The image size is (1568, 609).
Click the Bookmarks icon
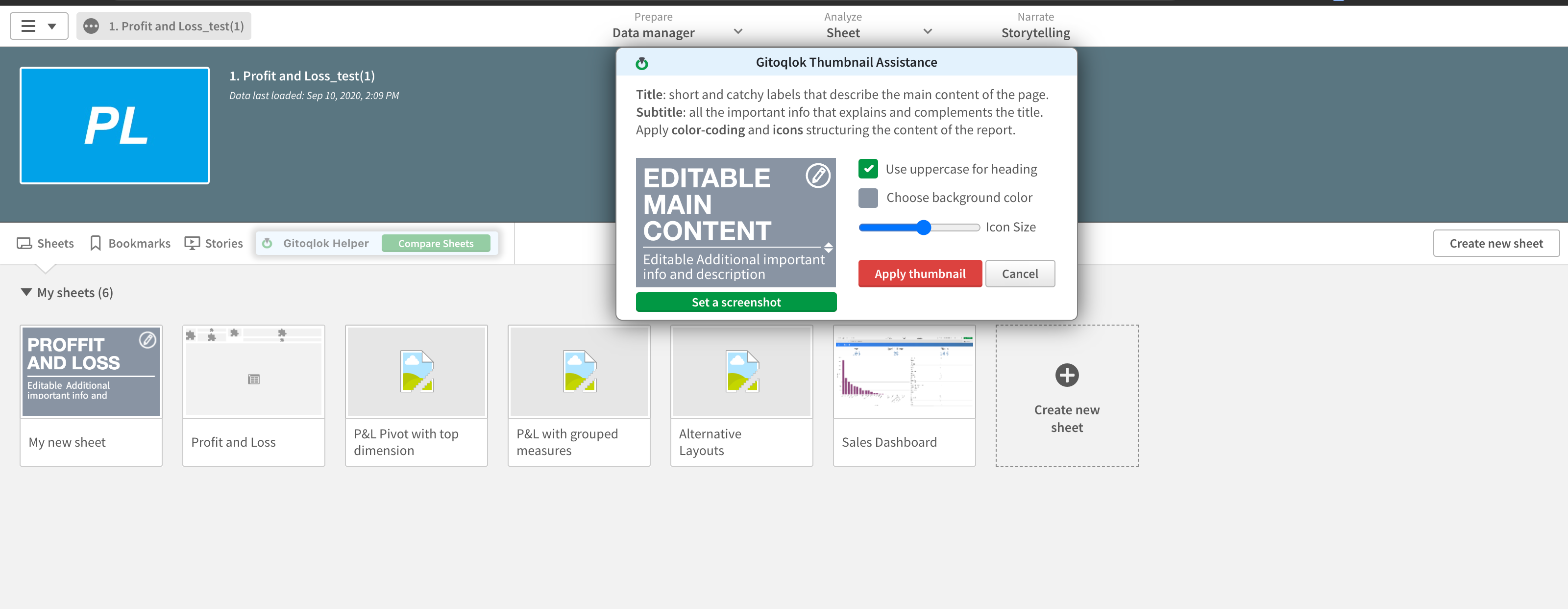(x=96, y=243)
